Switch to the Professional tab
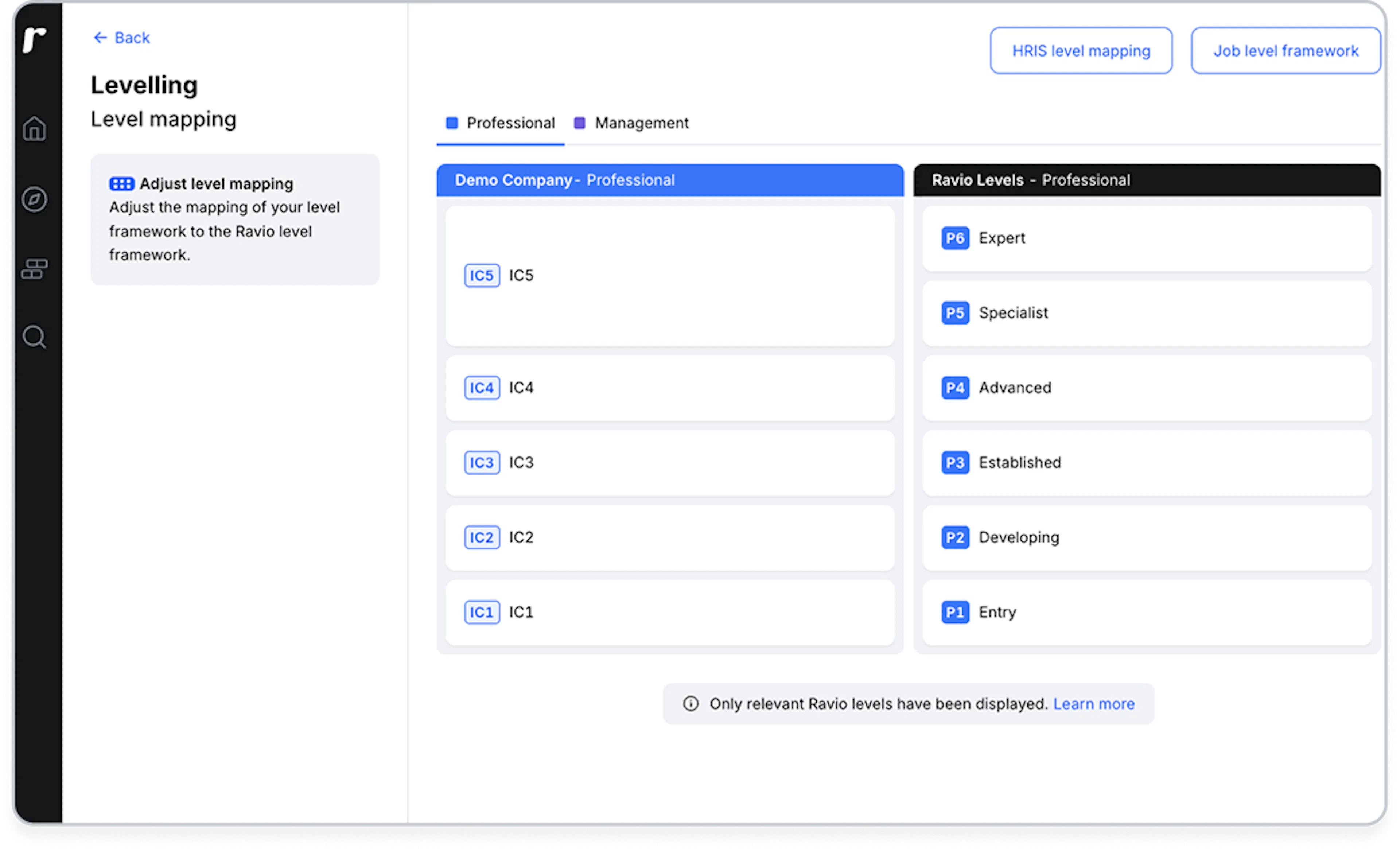 point(500,123)
